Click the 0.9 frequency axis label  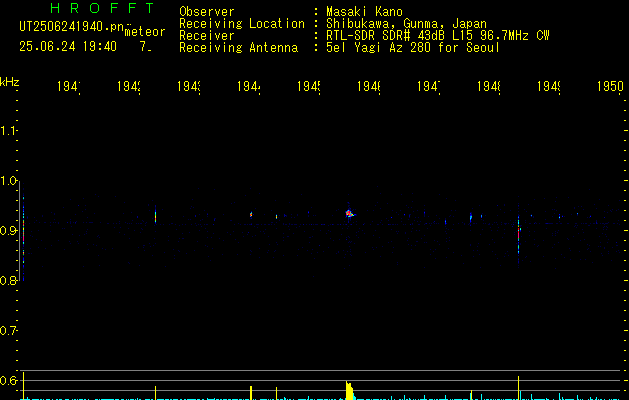click(8, 231)
